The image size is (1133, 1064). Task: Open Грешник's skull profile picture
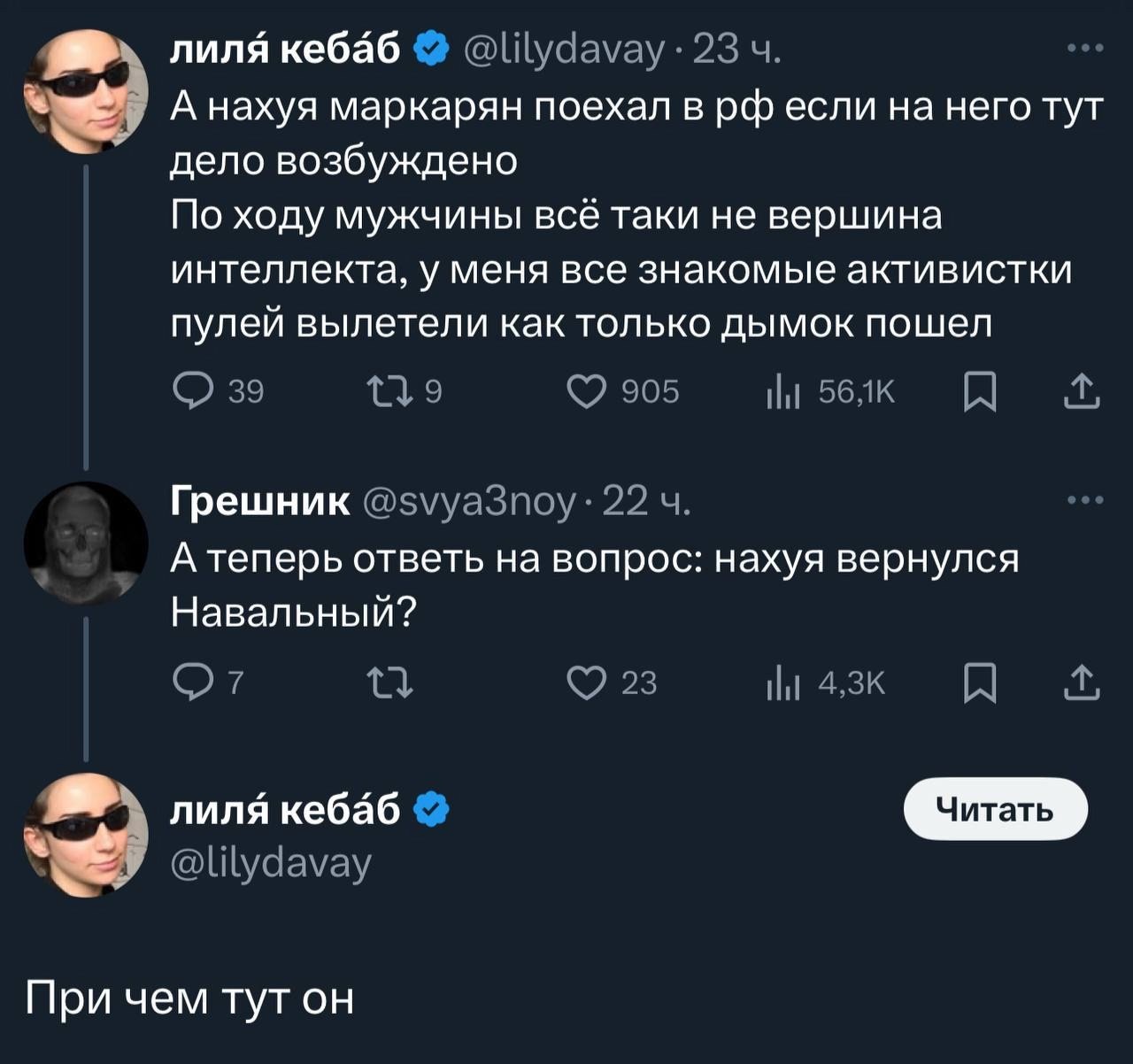pyautogui.click(x=86, y=543)
